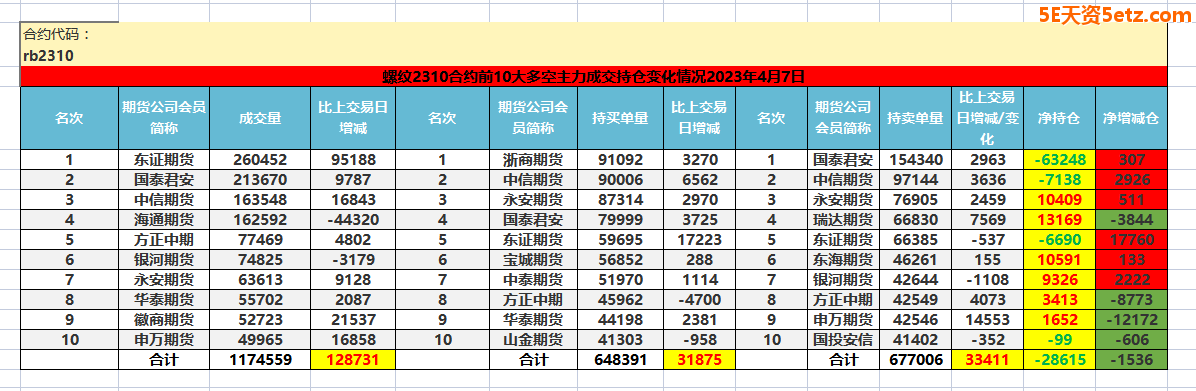Select the 17223 long increase cell
The height and width of the screenshot is (391, 1196).
698,239
